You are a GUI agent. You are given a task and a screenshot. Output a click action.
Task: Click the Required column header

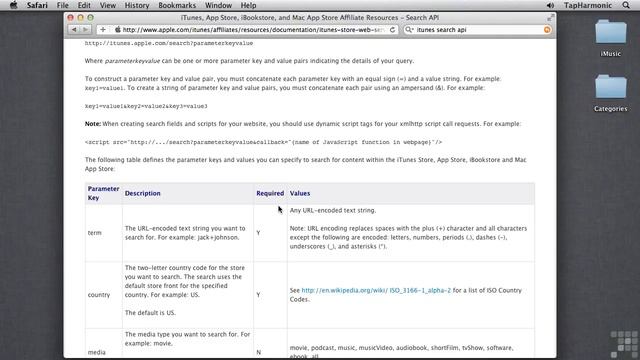(x=270, y=193)
